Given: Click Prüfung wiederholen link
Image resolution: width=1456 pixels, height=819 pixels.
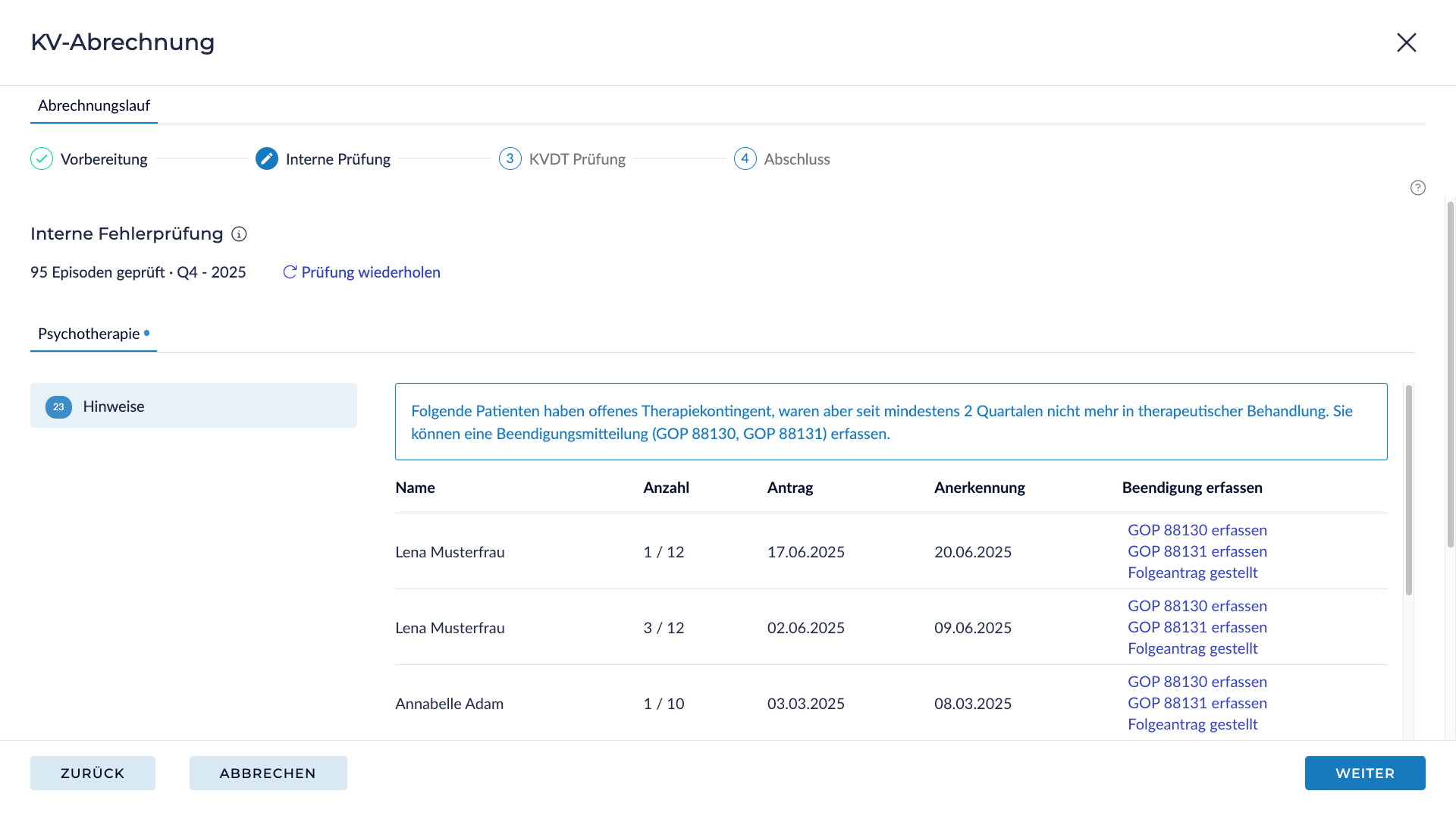Looking at the screenshot, I should coord(370,272).
